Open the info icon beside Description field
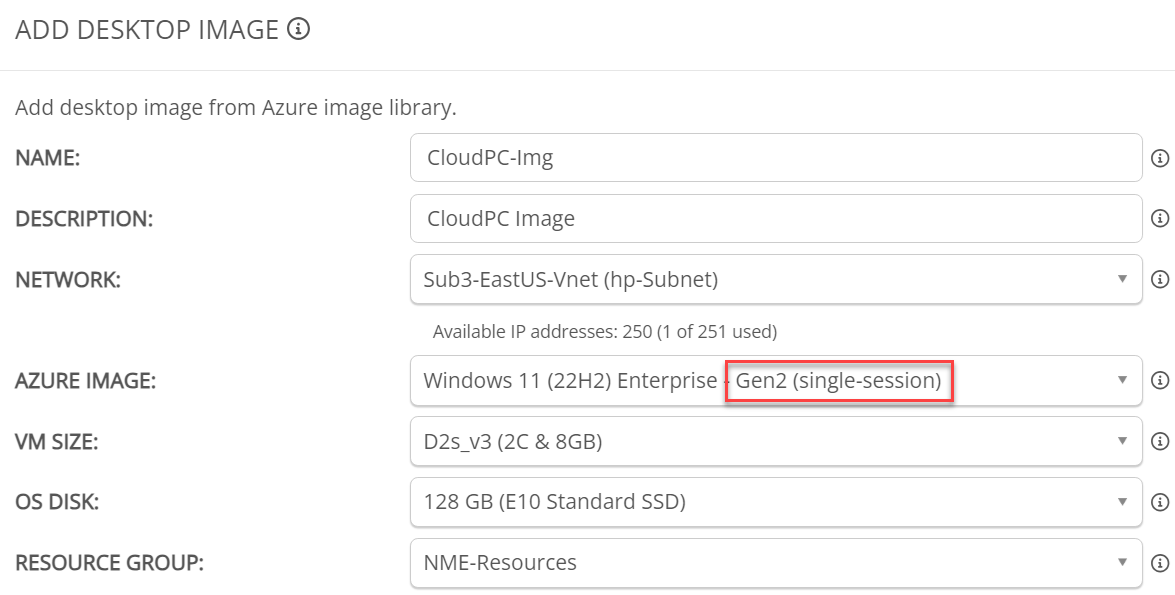 1160,218
